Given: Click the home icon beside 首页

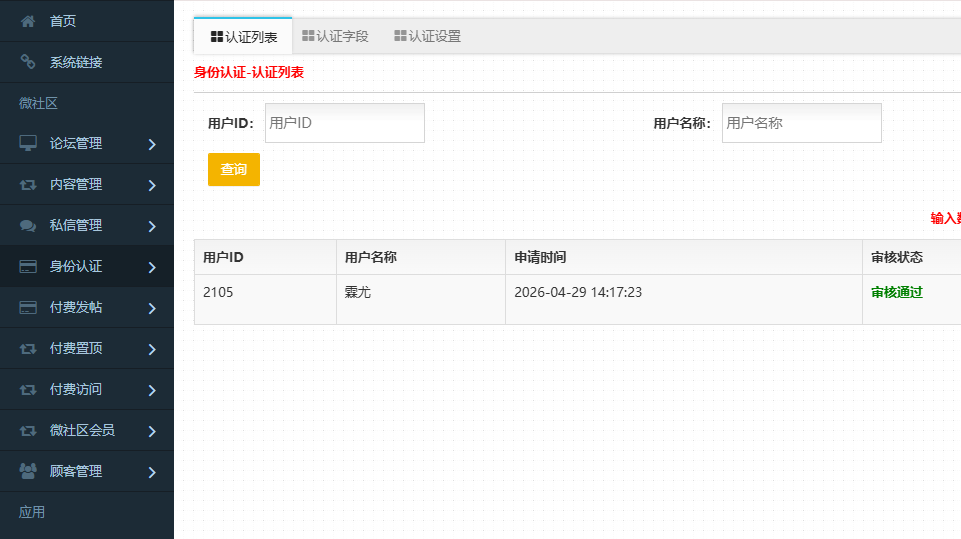Looking at the screenshot, I should click(28, 21).
